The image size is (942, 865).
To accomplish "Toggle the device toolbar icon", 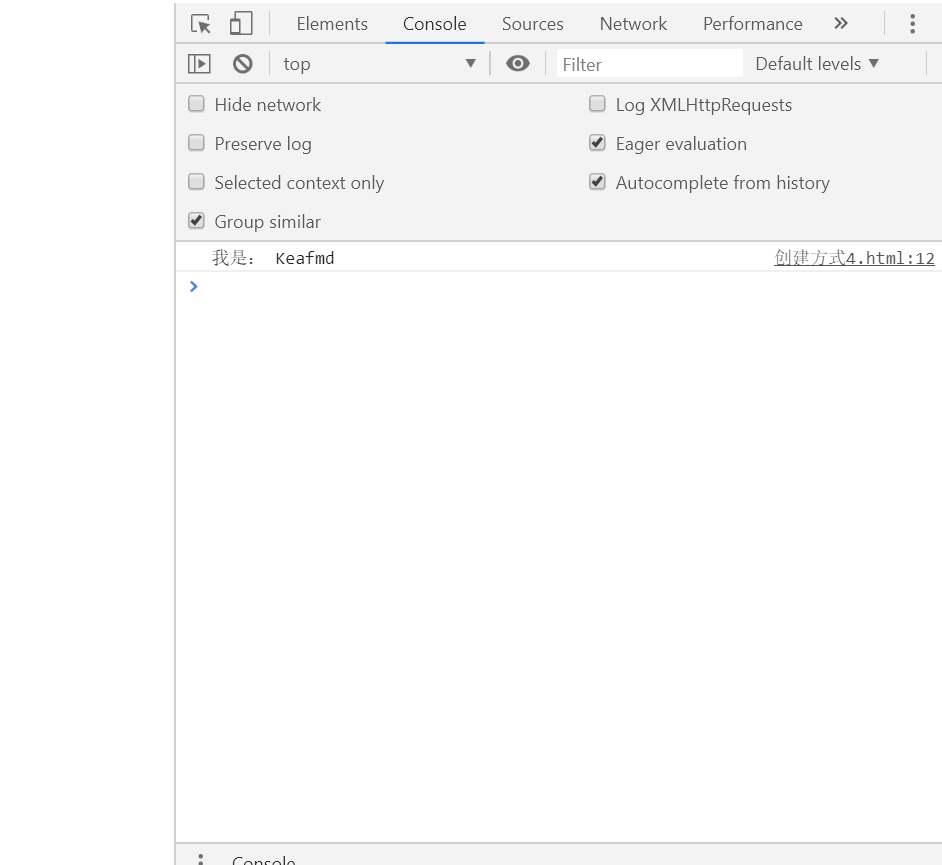I will pyautogui.click(x=241, y=24).
